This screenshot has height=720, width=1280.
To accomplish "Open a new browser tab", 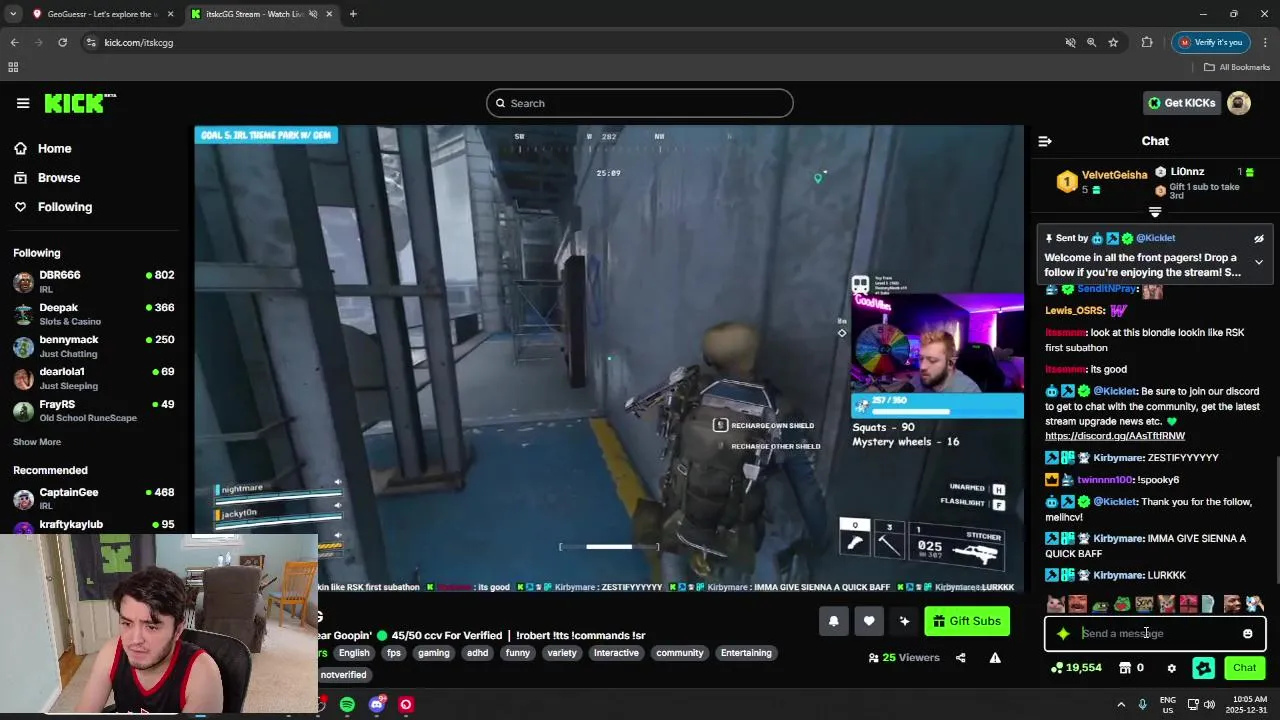I will pos(353,14).
